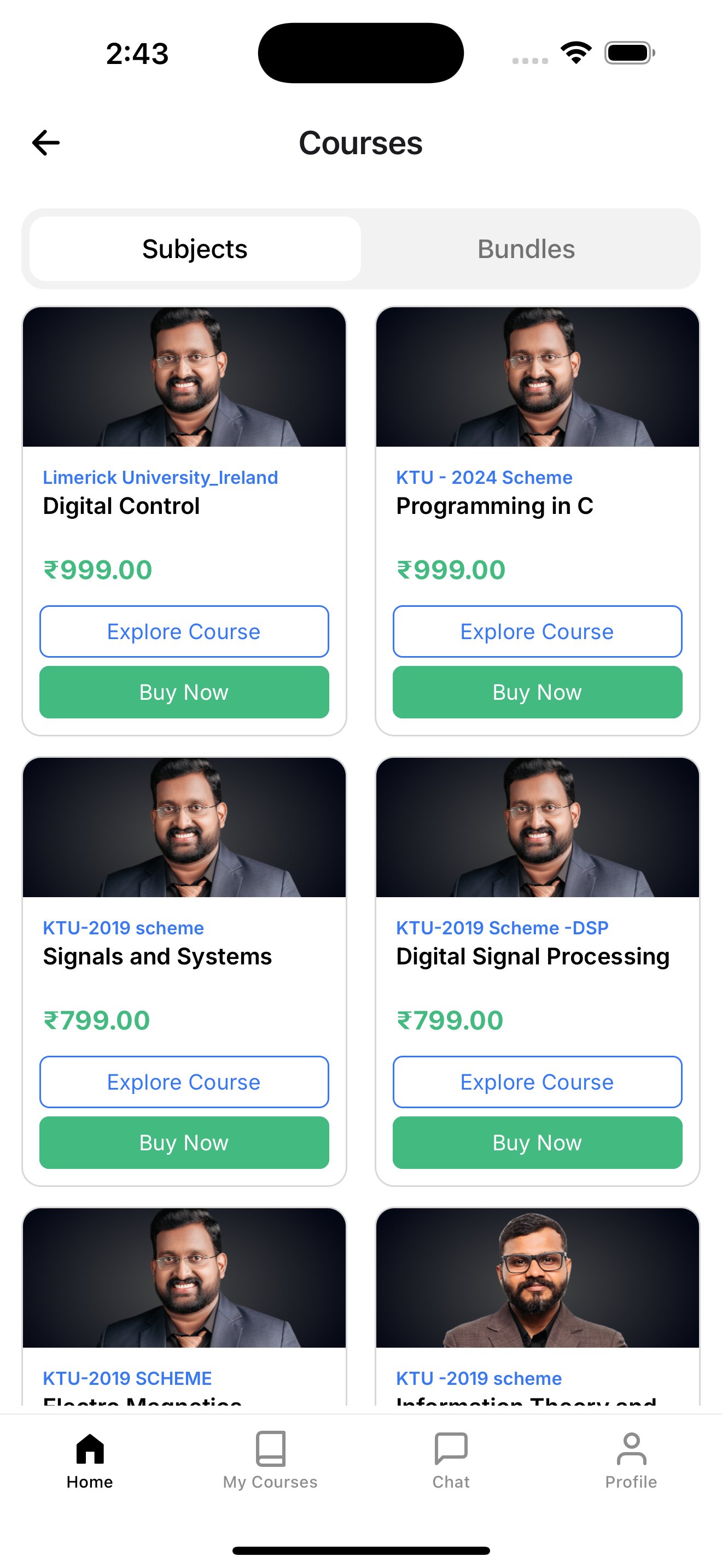Explore the Programming in C course
The width and height of the screenshot is (722, 1568).
[x=537, y=631]
